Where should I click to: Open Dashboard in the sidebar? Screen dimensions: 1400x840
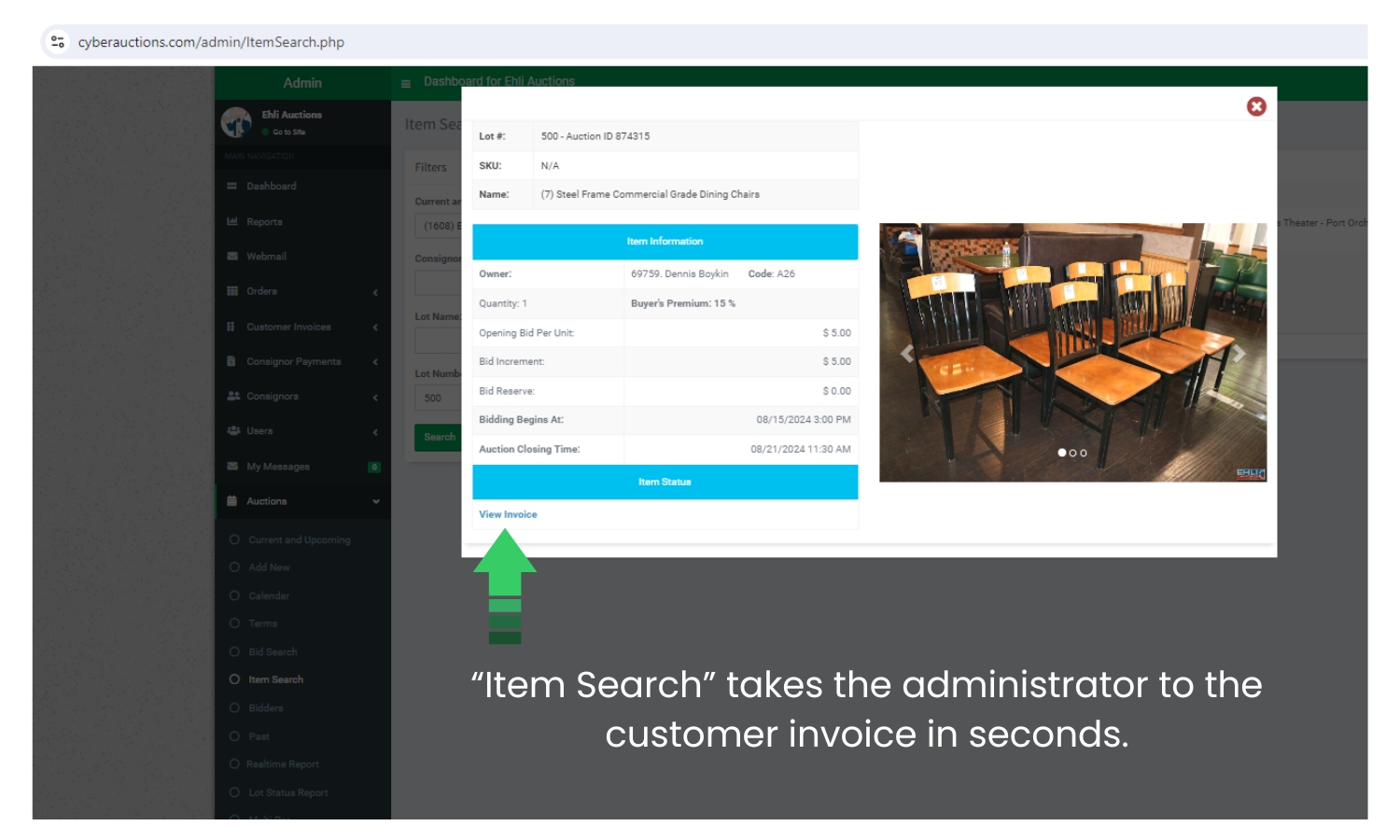tap(271, 187)
